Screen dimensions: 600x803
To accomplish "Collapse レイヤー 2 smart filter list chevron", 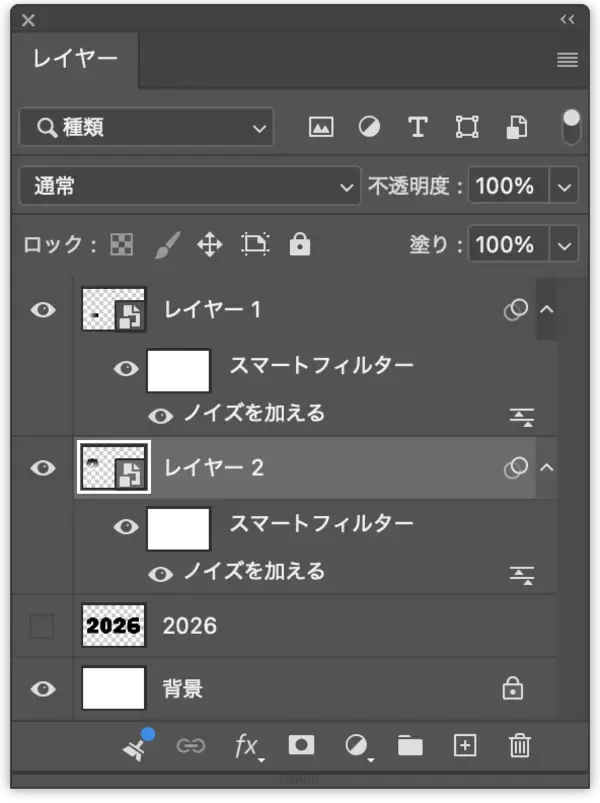I will point(547,467).
